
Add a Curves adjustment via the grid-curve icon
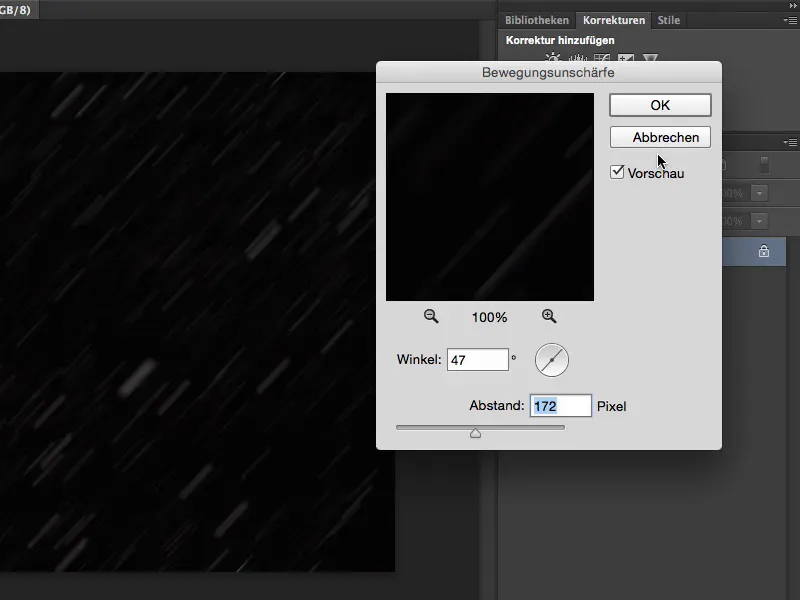pyautogui.click(x=602, y=58)
